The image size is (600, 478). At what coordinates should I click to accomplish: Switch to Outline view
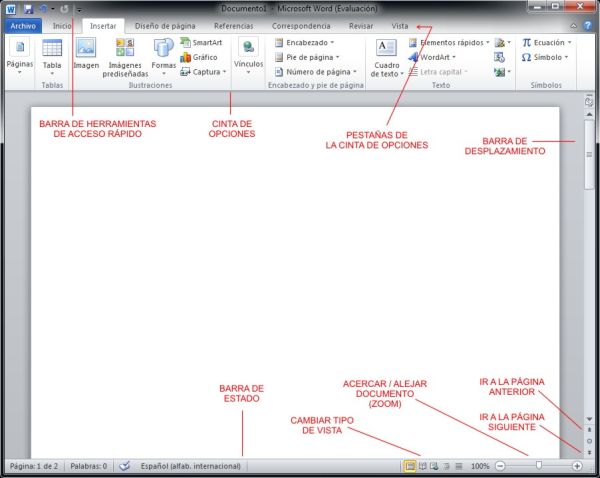[447, 466]
